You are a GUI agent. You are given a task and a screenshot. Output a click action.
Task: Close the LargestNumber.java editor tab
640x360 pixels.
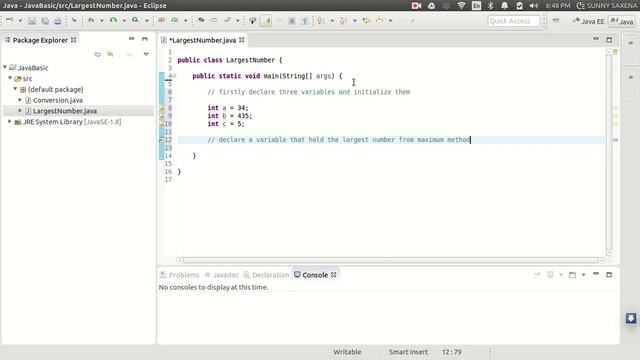click(242, 40)
